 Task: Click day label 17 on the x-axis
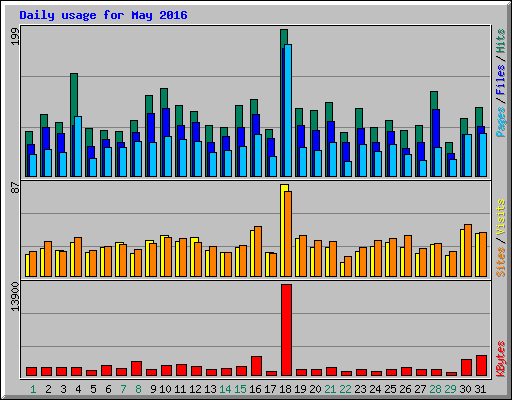[270, 389]
